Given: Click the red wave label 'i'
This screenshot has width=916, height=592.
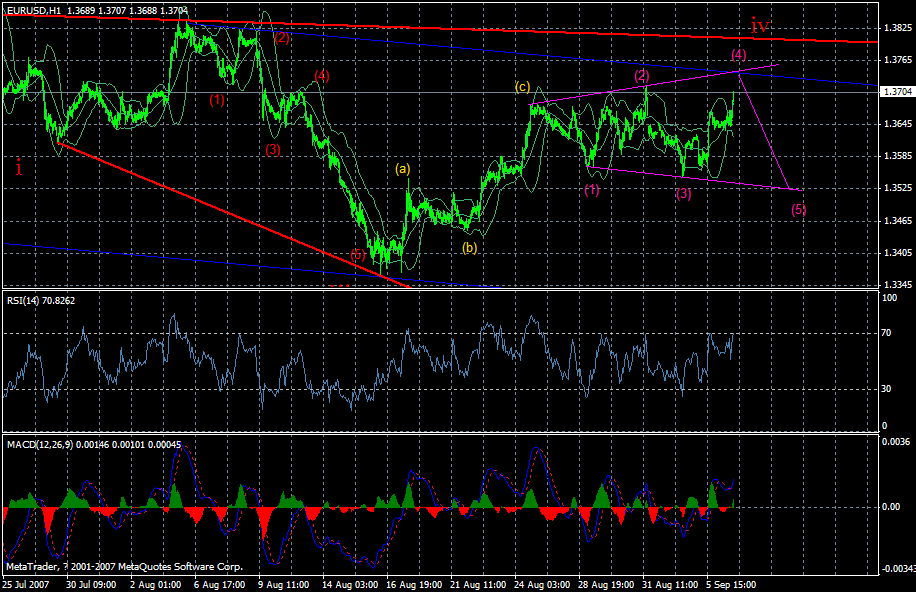Looking at the screenshot, I should tap(19, 167).
